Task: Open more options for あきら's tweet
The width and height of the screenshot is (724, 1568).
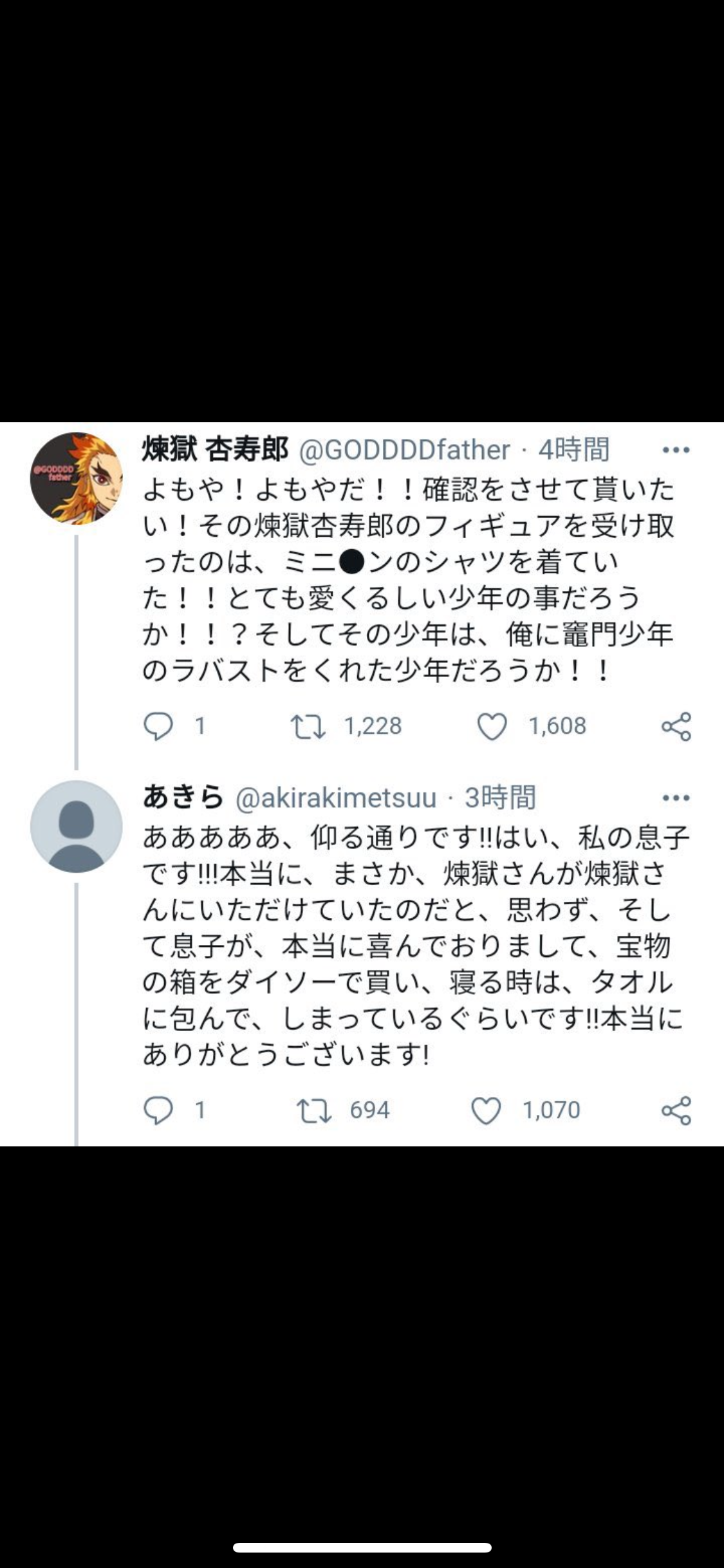Action: click(x=676, y=798)
